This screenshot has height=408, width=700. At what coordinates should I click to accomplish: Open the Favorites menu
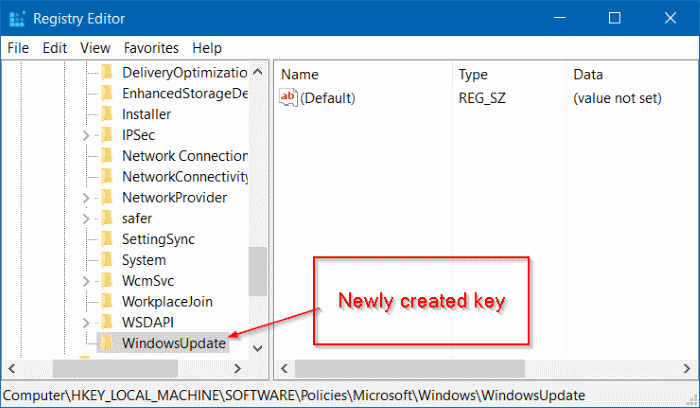151,48
